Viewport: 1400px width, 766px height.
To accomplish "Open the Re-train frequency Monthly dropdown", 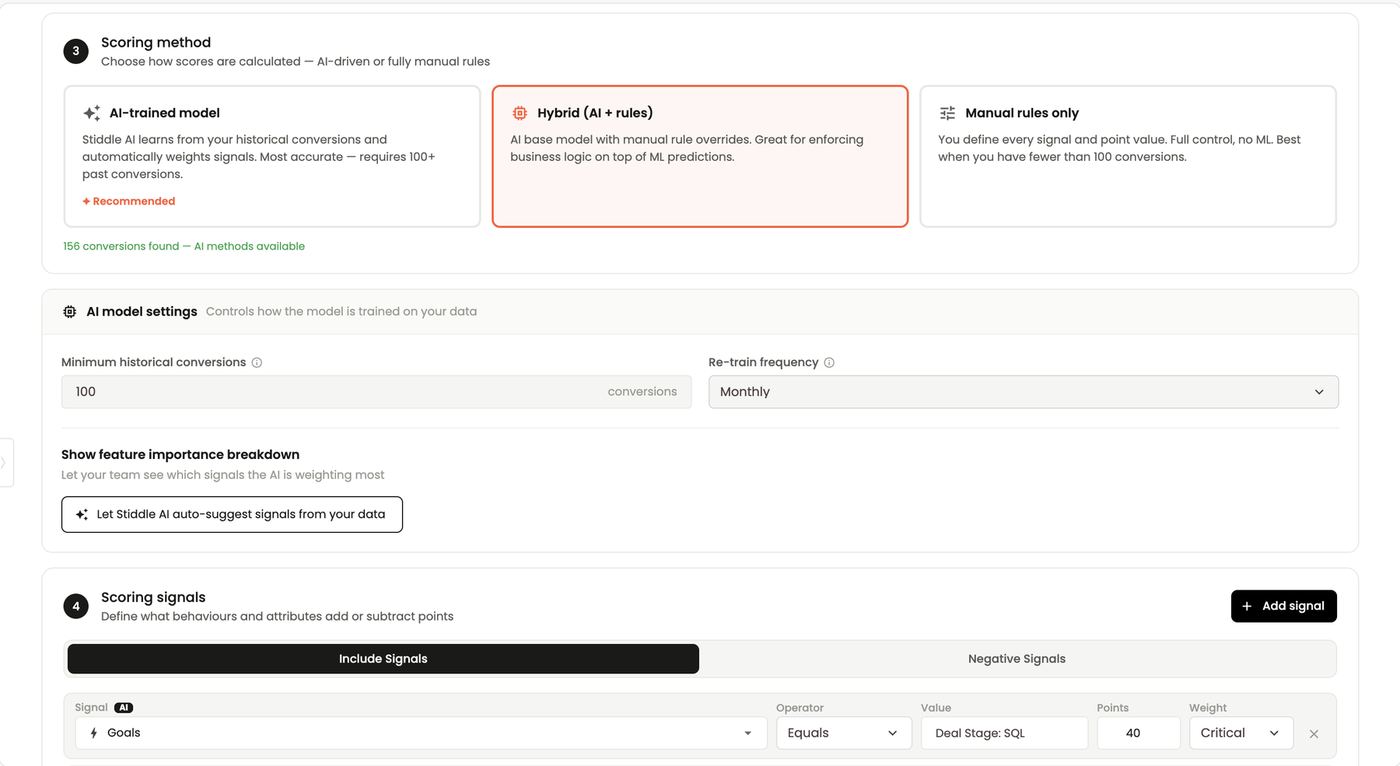I will [x=1023, y=392].
